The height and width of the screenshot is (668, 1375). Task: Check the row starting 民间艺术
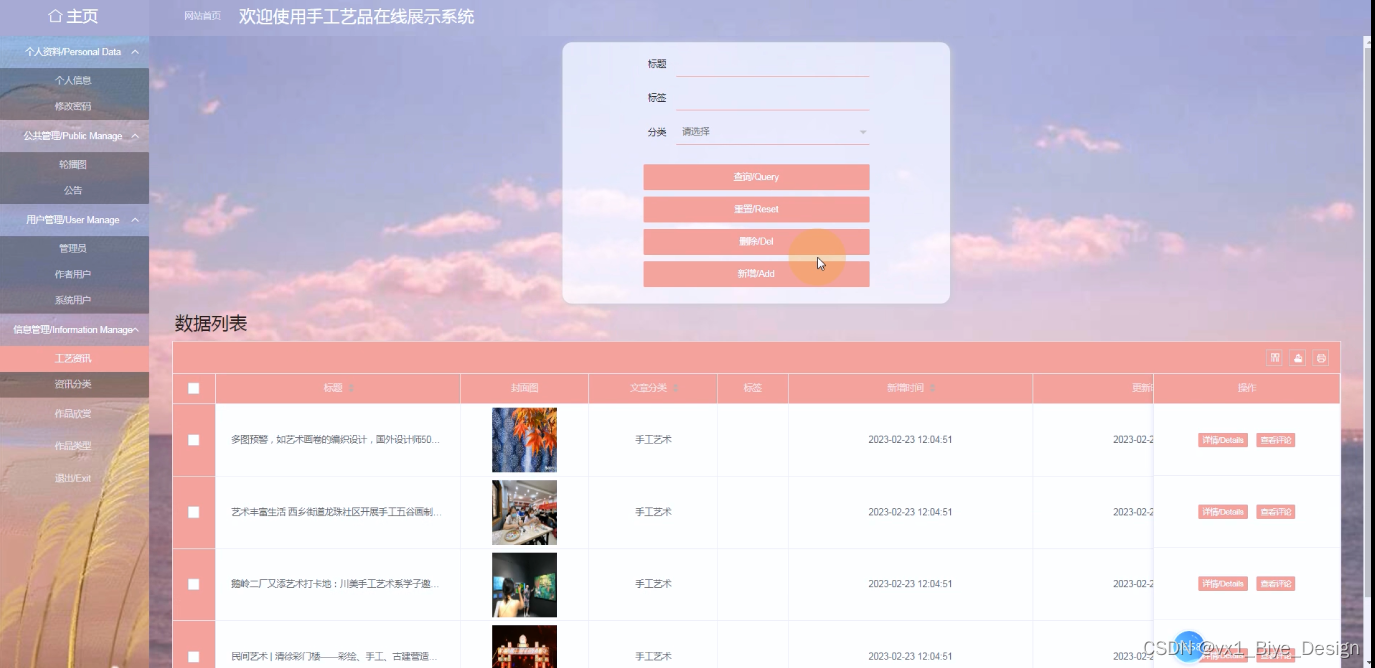[194, 656]
